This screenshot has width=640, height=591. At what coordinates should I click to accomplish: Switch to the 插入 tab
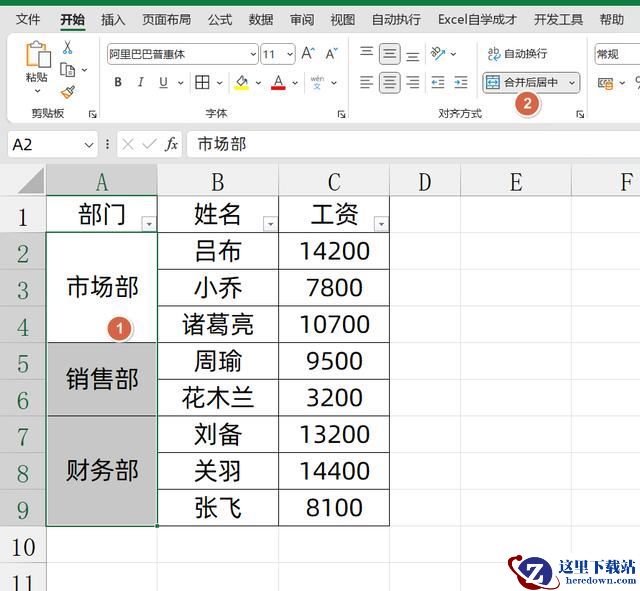pyautogui.click(x=113, y=19)
